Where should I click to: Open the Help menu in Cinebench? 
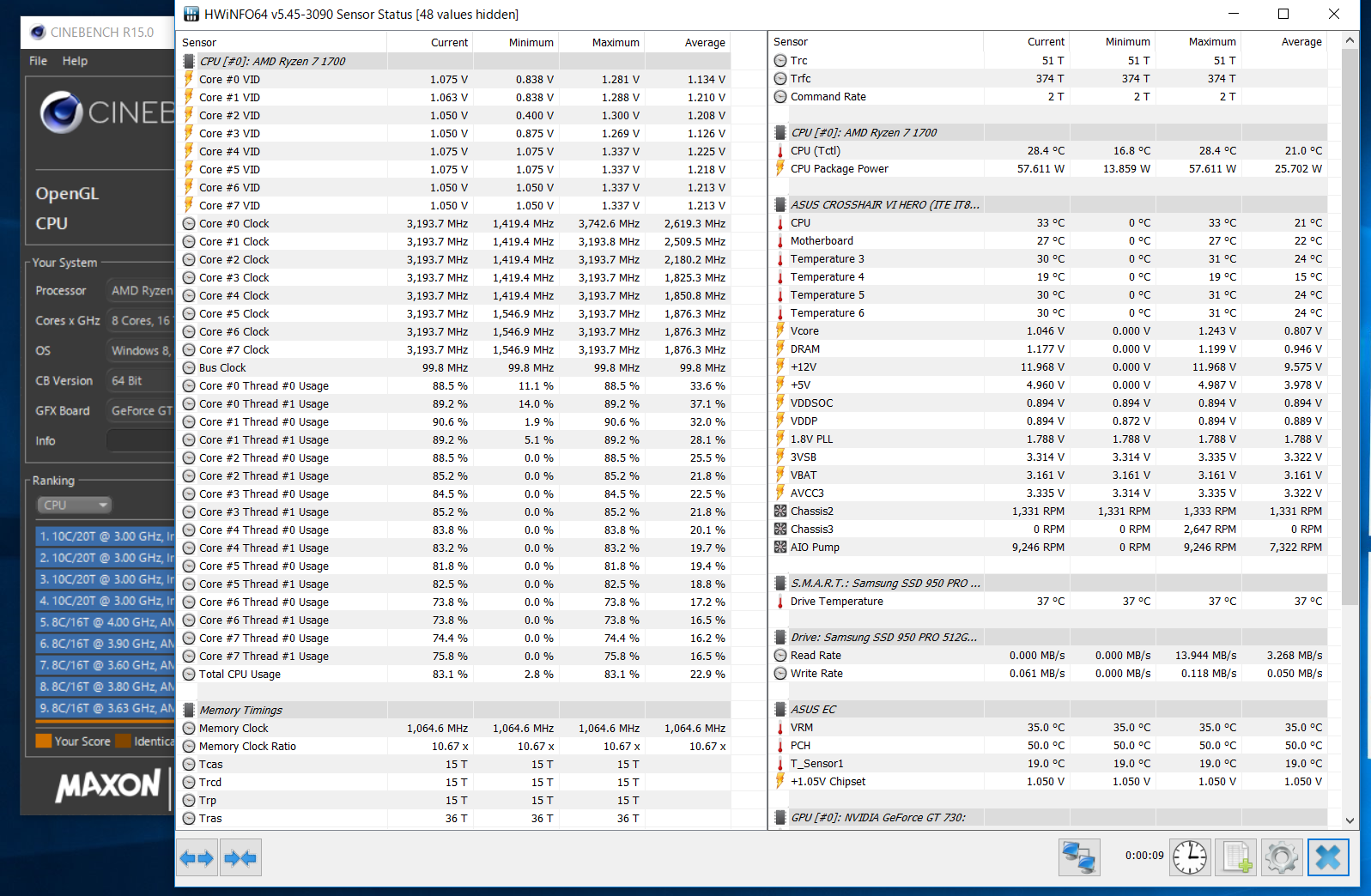pyautogui.click(x=75, y=61)
